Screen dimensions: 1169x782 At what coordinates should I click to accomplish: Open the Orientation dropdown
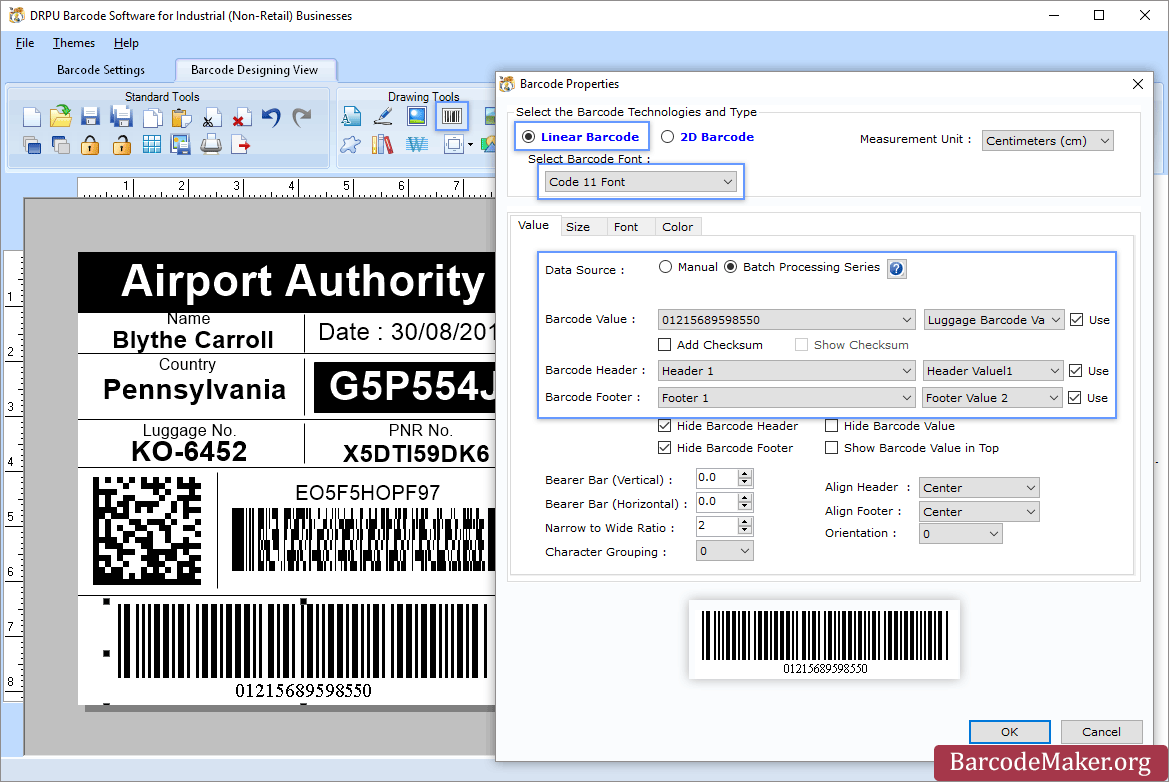click(x=960, y=534)
